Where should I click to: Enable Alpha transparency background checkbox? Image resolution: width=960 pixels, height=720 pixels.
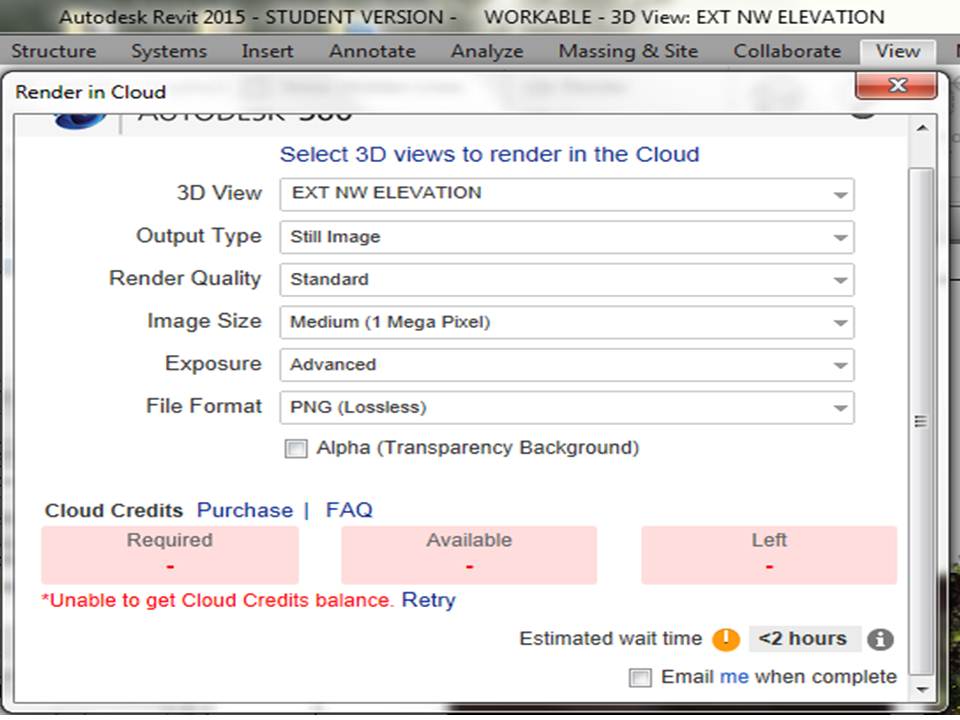[296, 449]
